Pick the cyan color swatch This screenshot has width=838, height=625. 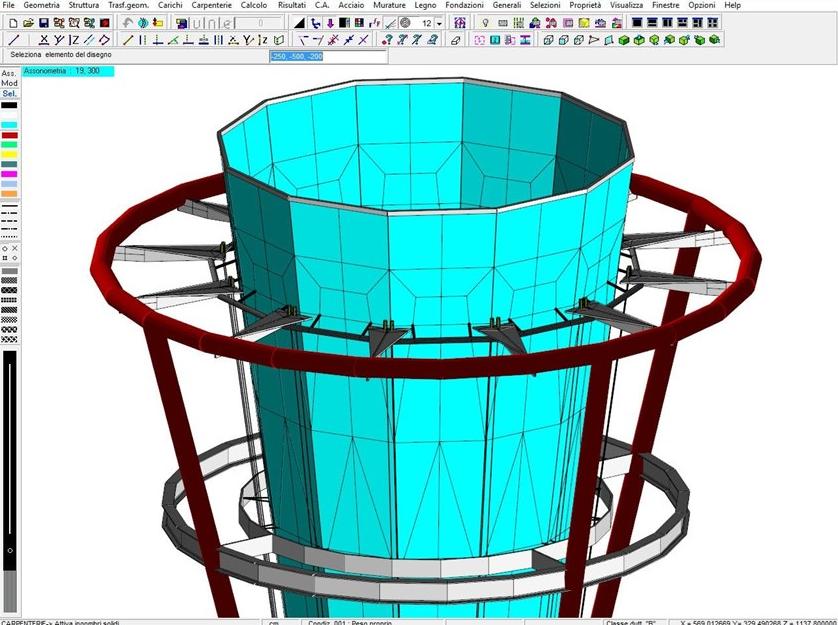coord(9,125)
